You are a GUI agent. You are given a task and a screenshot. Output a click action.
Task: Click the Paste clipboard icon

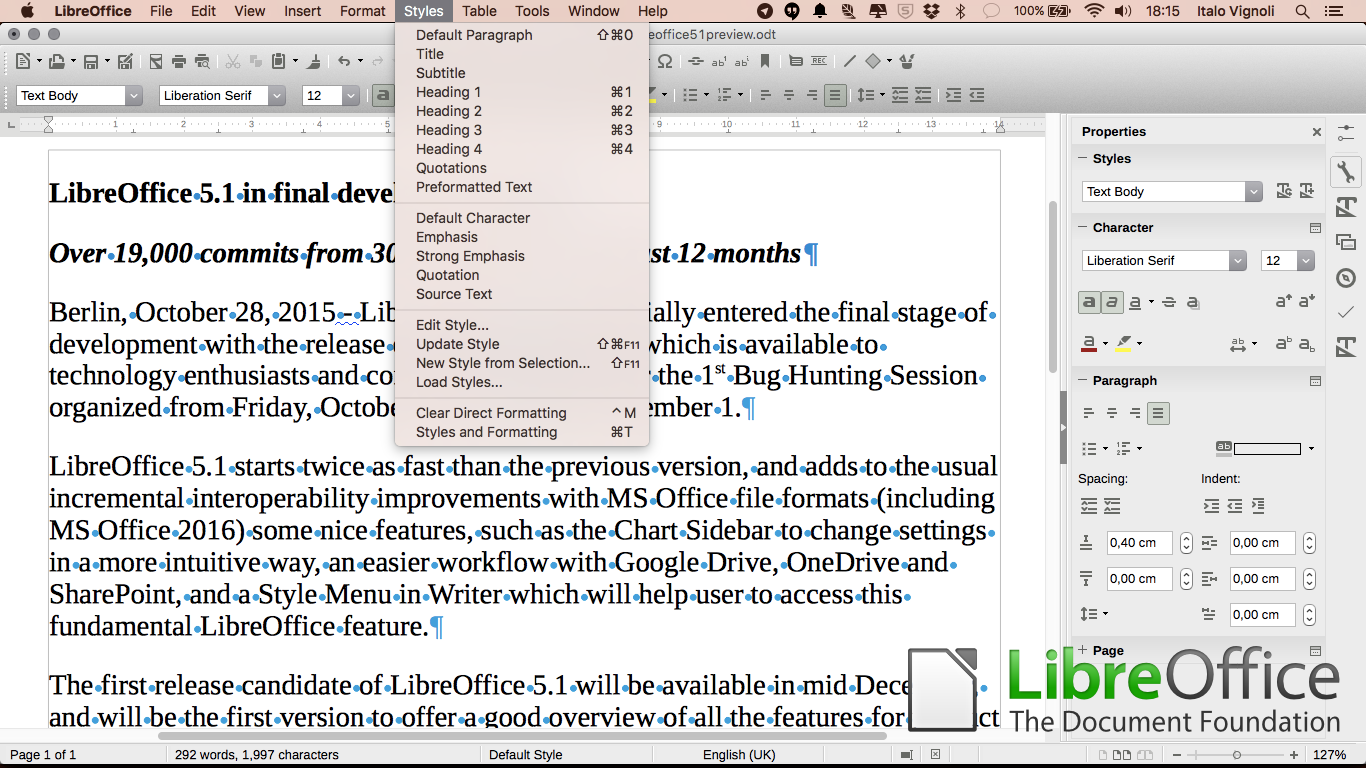point(279,61)
